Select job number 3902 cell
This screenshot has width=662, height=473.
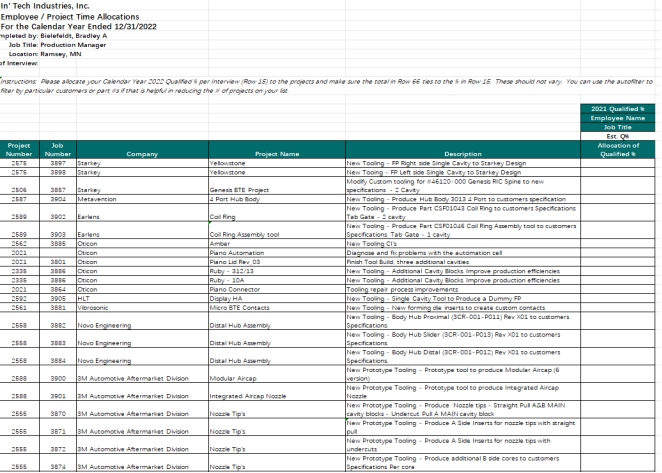(58, 212)
